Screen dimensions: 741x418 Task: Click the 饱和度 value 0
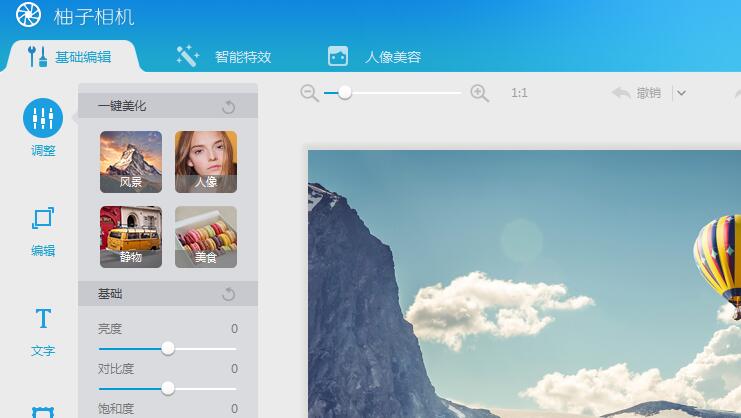pos(234,409)
